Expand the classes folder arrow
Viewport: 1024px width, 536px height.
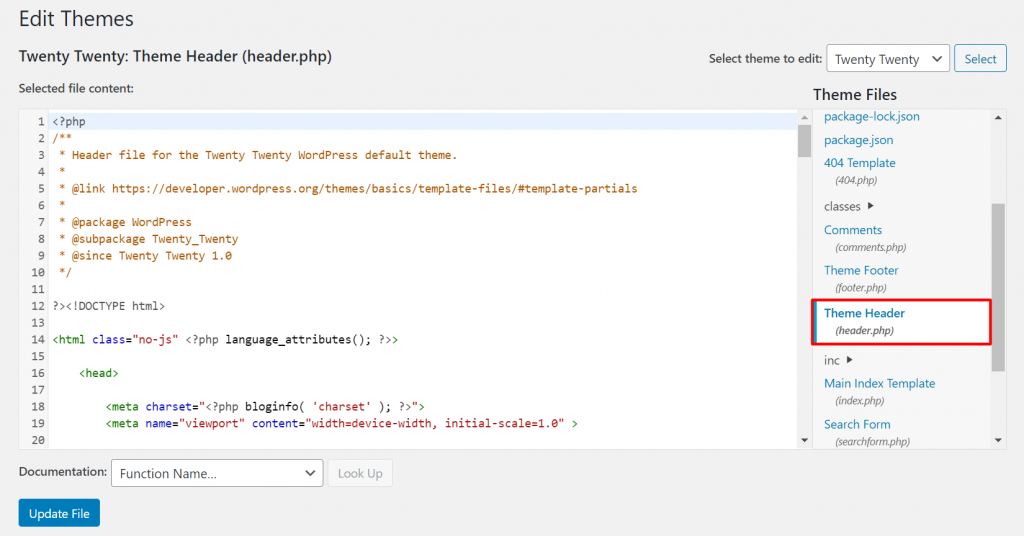point(870,206)
